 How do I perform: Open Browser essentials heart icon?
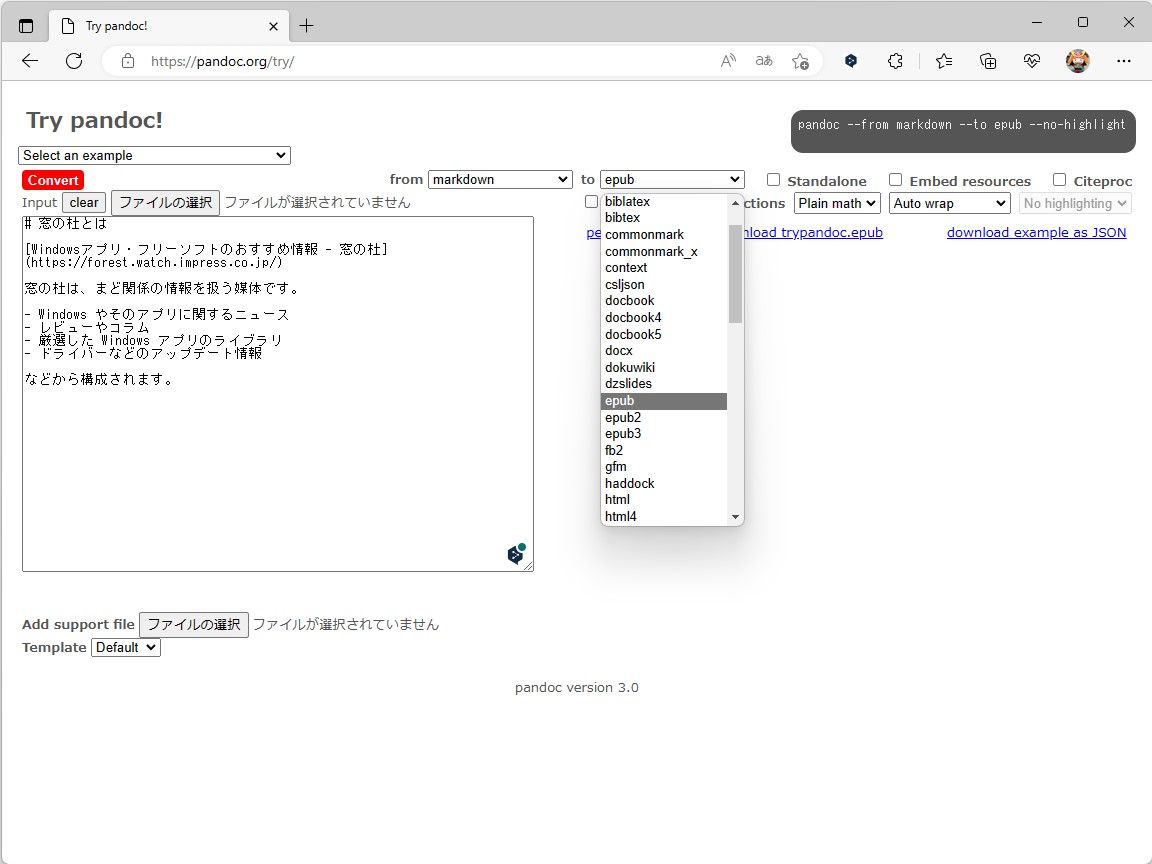click(1031, 61)
